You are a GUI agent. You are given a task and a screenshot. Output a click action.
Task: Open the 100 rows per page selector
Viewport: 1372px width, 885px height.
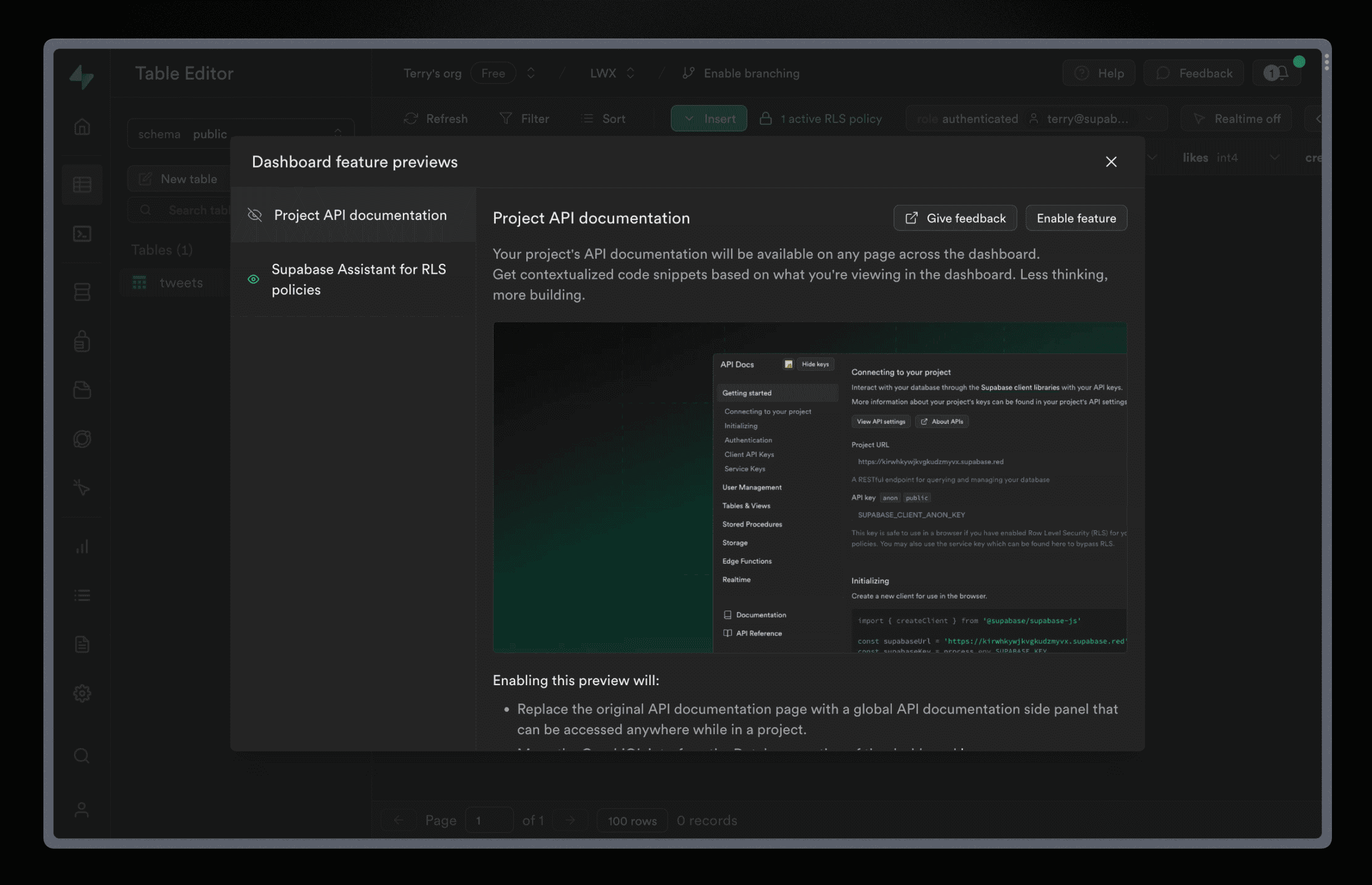click(631, 820)
